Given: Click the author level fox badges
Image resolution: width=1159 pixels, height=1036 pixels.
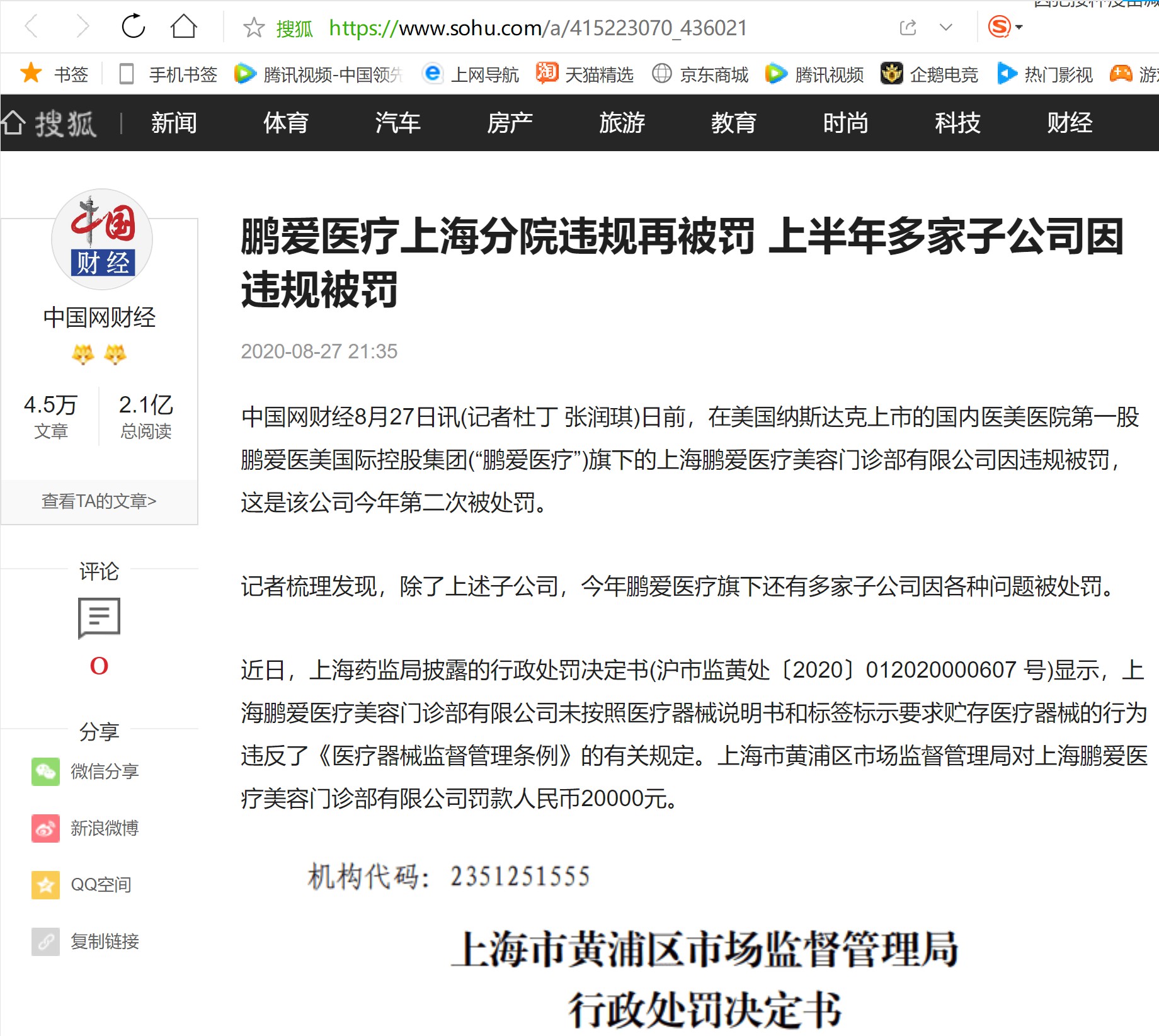Looking at the screenshot, I should pos(99,355).
